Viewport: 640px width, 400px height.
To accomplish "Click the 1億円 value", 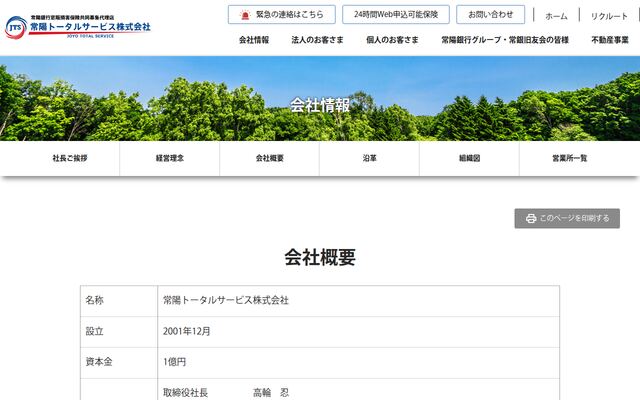I will click(174, 362).
